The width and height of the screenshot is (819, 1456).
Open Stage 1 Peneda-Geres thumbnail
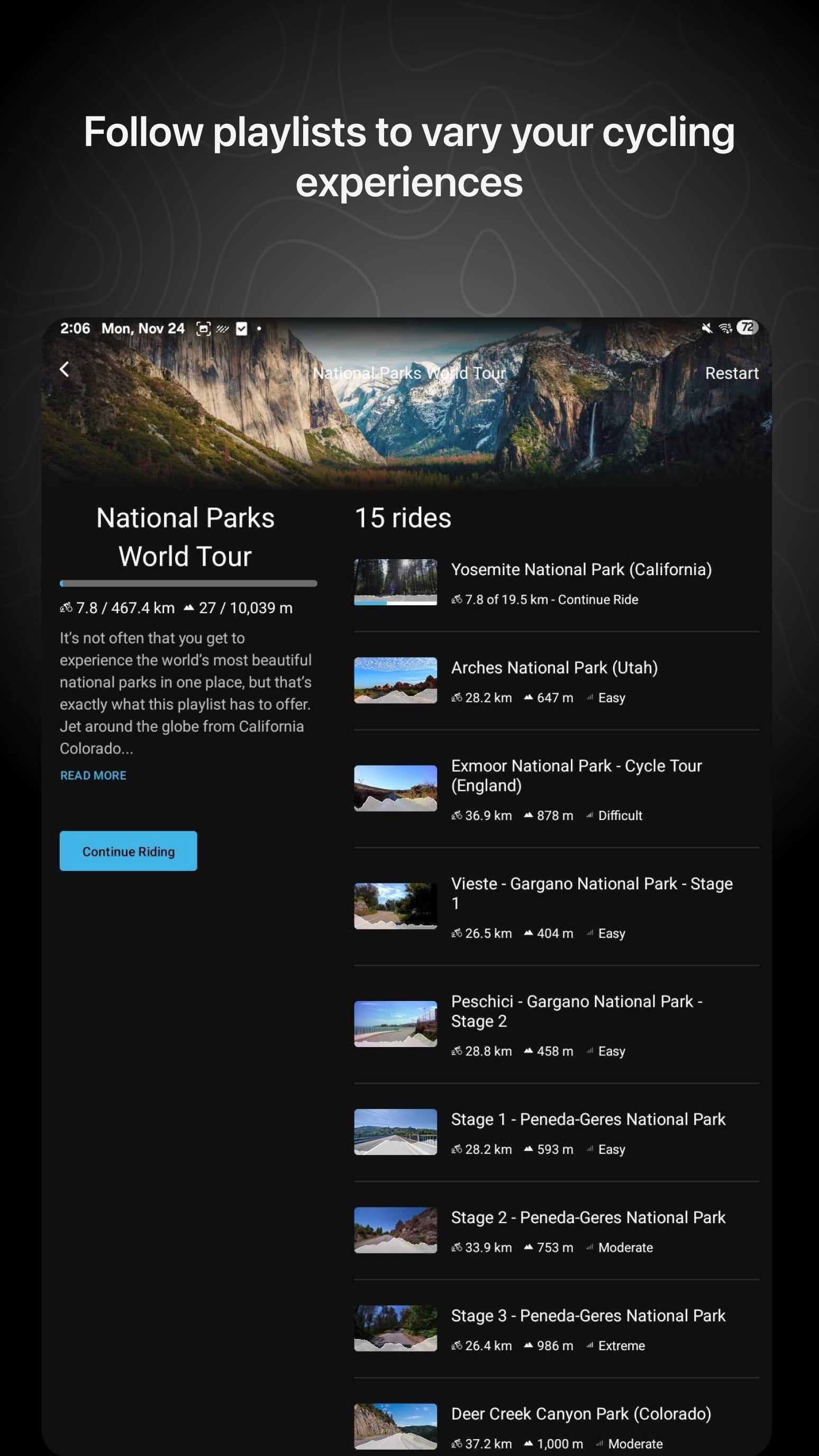click(x=395, y=1132)
